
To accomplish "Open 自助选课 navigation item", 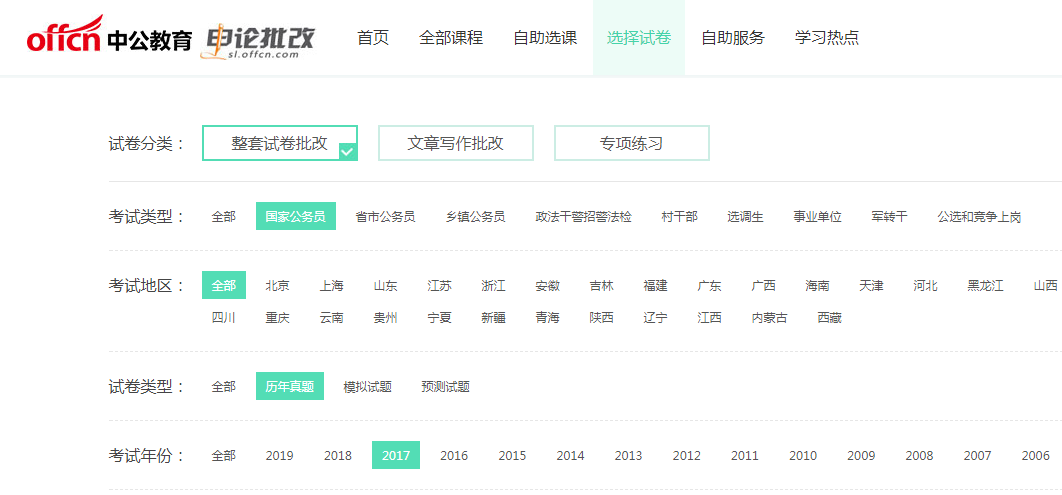I will click(545, 38).
